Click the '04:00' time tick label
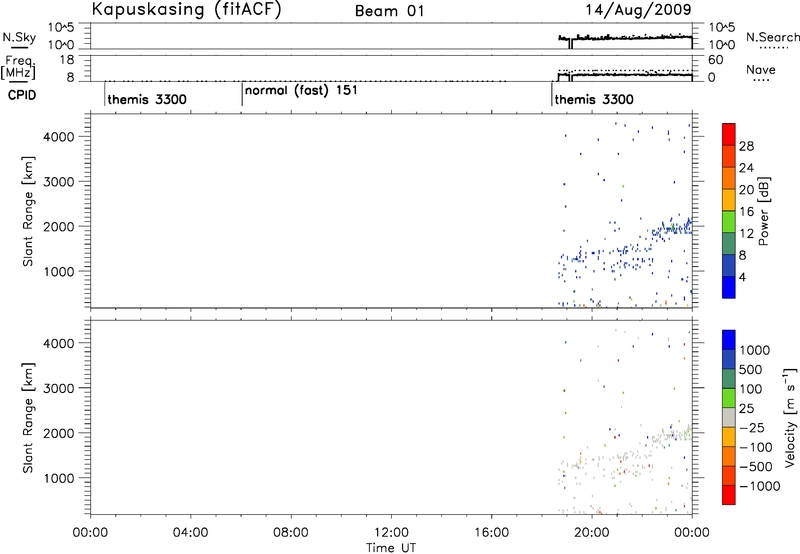The width and height of the screenshot is (800, 554). pyautogui.click(x=191, y=533)
